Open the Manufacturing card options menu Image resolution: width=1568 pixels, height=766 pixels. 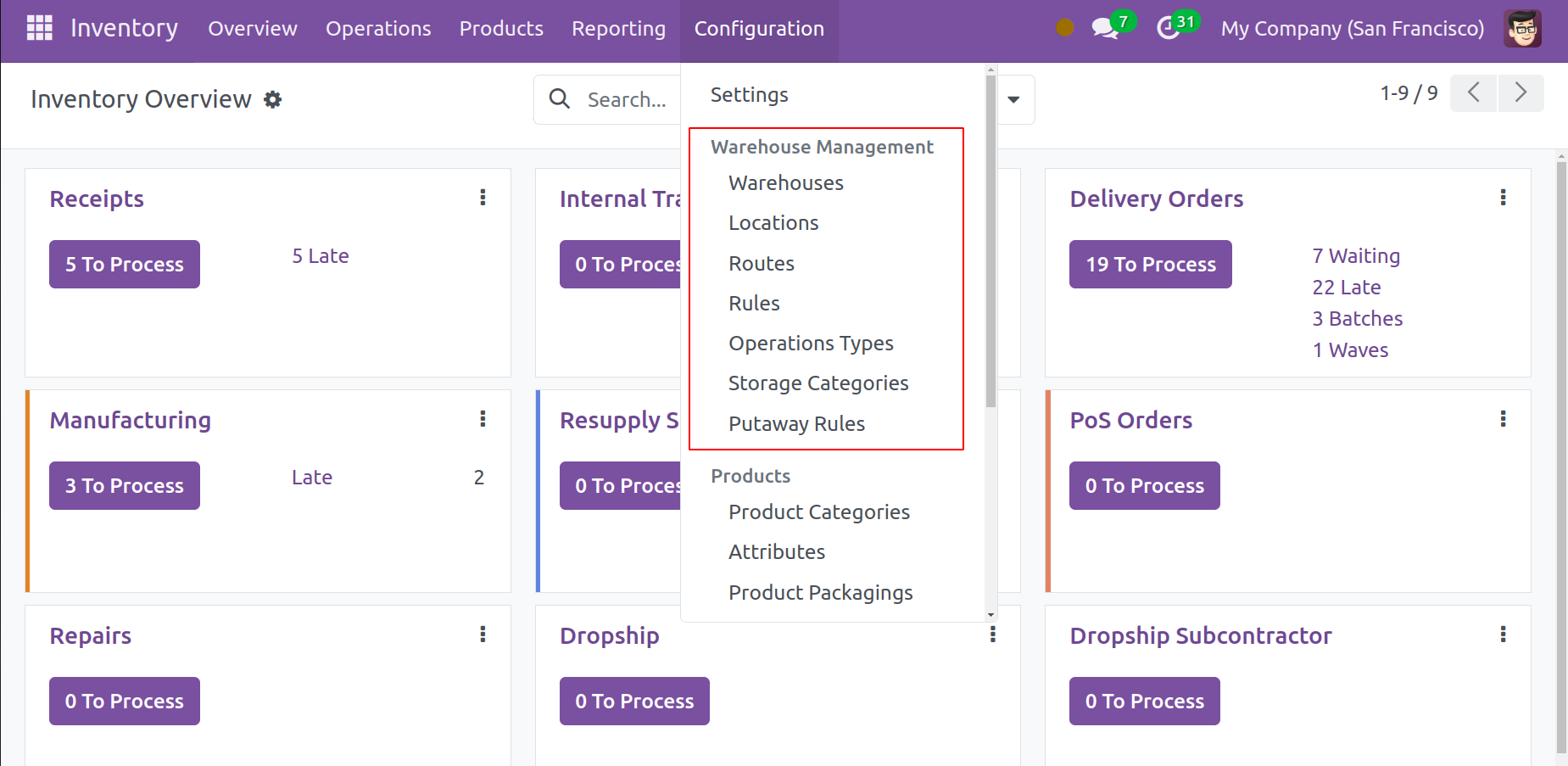click(x=483, y=419)
